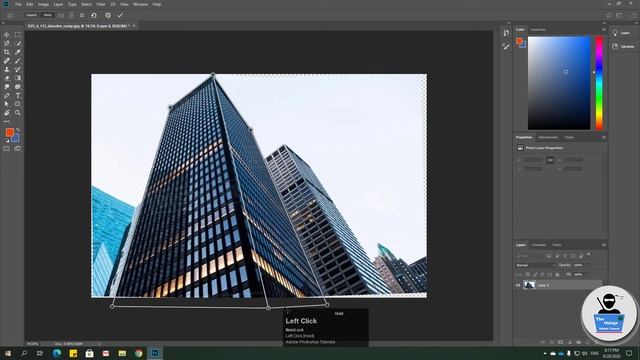640x360 pixels.
Task: Open the File menu
Action: [x=18, y=4]
